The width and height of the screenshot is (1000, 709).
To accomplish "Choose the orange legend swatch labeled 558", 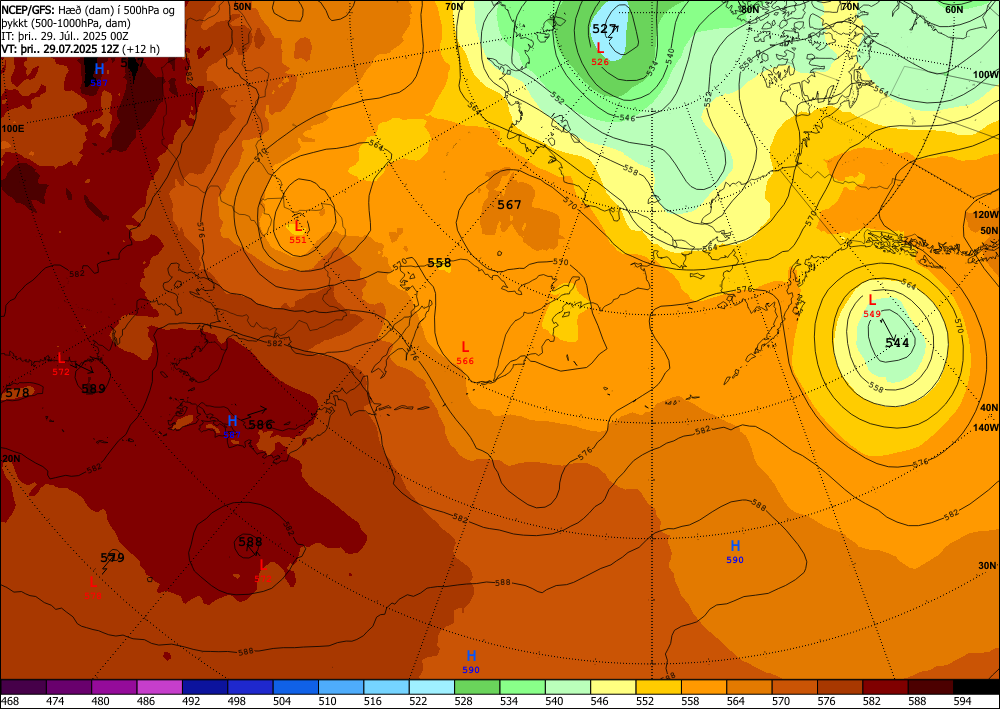I will (703, 687).
